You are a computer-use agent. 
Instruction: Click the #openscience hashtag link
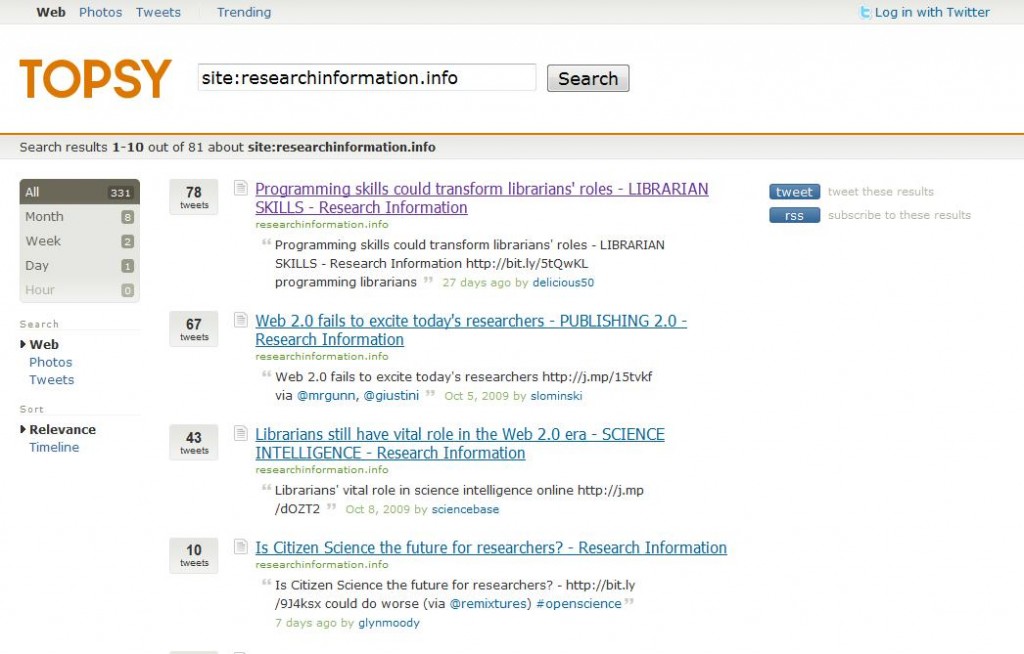(579, 604)
